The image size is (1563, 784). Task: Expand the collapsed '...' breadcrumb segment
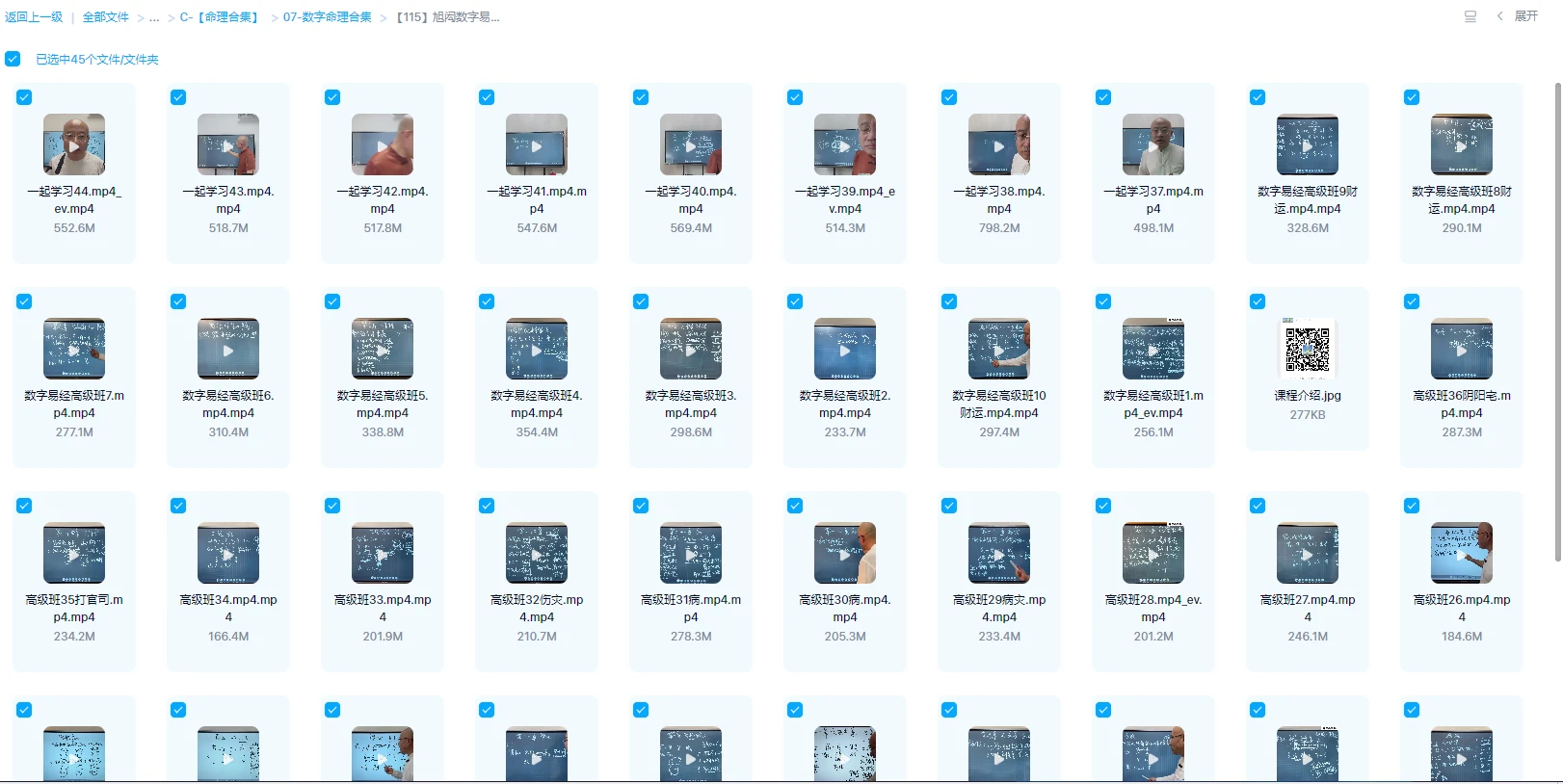[154, 17]
